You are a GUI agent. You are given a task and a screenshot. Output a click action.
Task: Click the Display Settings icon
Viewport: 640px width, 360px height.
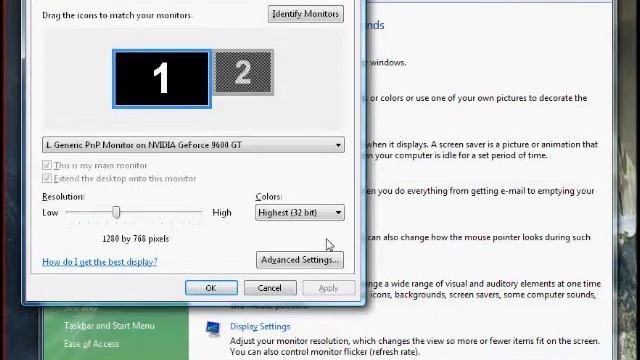coord(213,328)
